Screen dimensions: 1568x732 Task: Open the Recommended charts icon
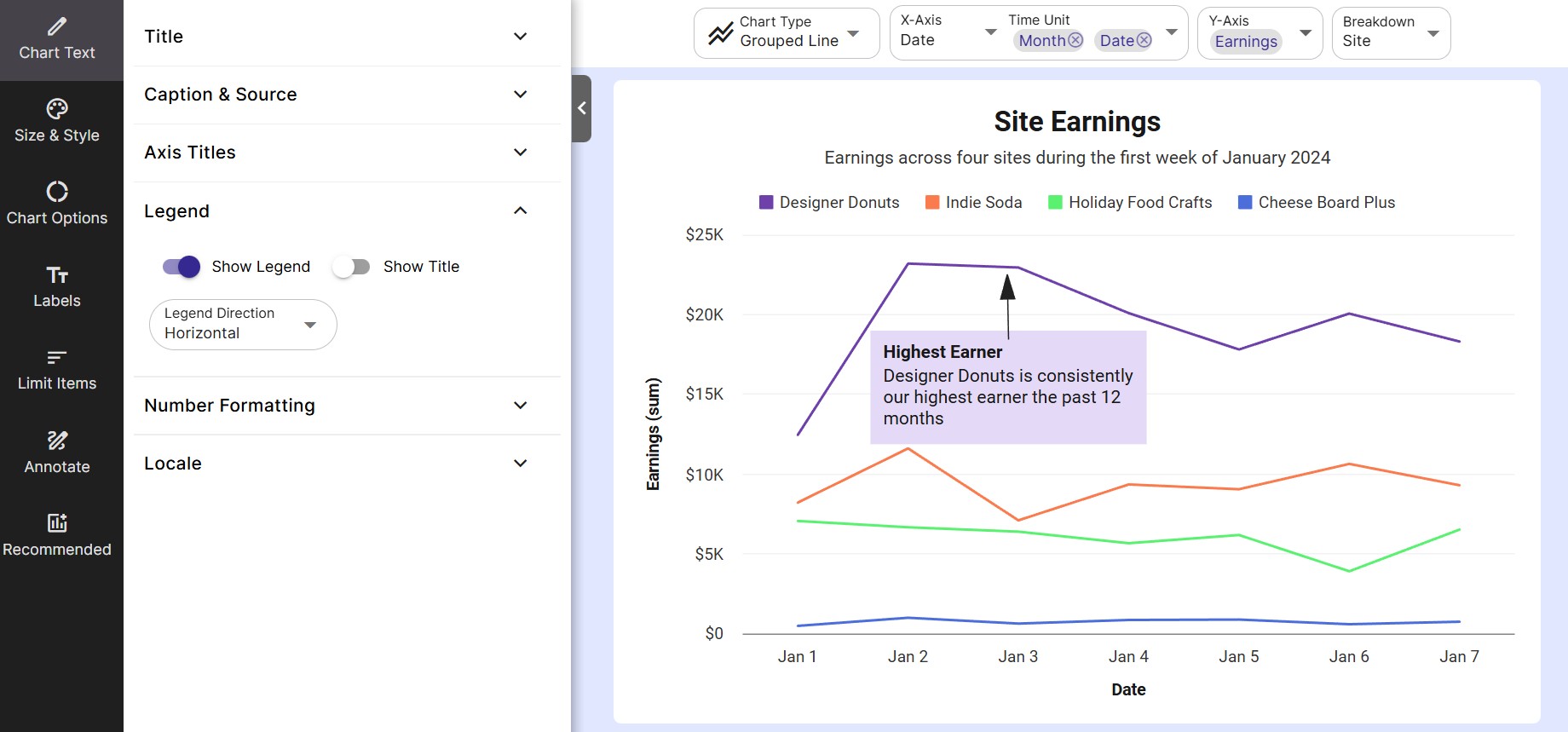tap(57, 523)
